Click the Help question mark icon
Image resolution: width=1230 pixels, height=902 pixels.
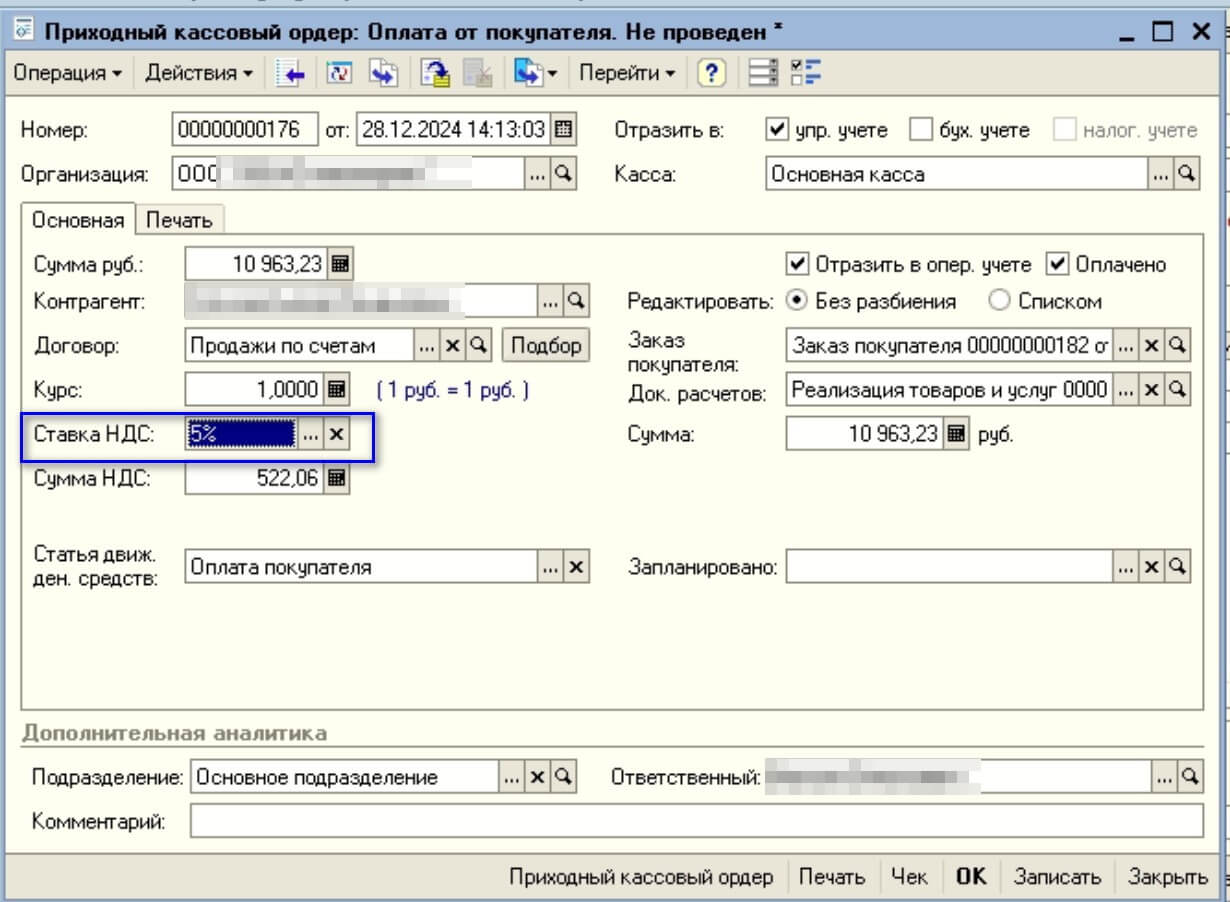click(x=711, y=73)
